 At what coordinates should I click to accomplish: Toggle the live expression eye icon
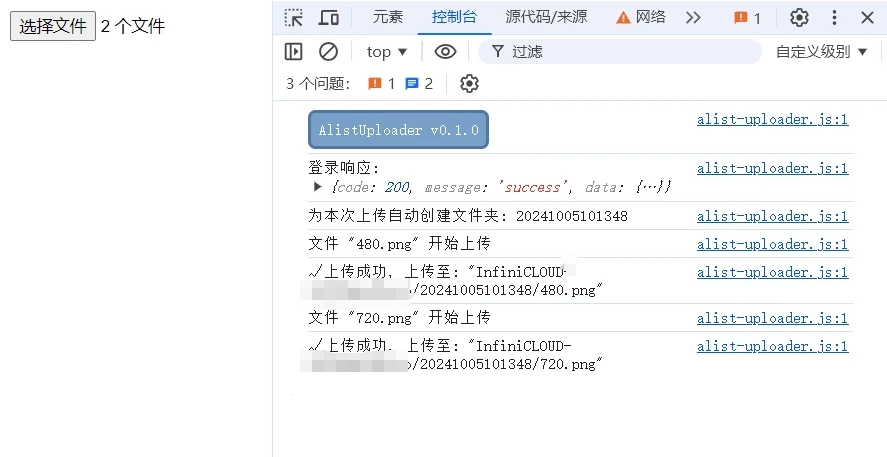tap(445, 52)
